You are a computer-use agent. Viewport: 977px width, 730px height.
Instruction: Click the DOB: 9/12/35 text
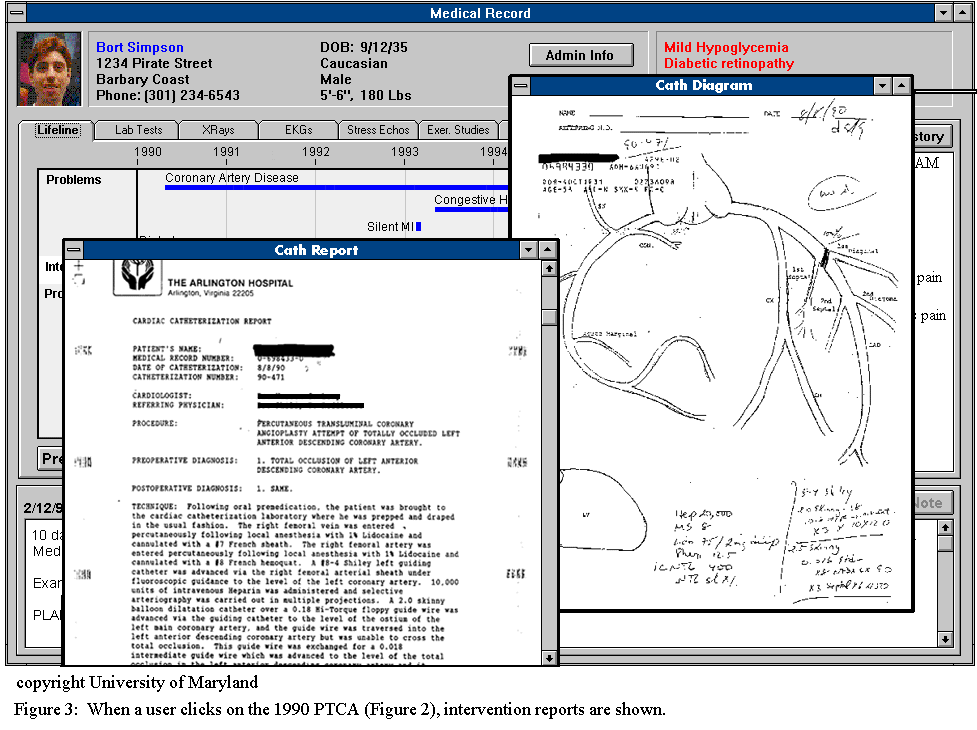pyautogui.click(x=364, y=47)
